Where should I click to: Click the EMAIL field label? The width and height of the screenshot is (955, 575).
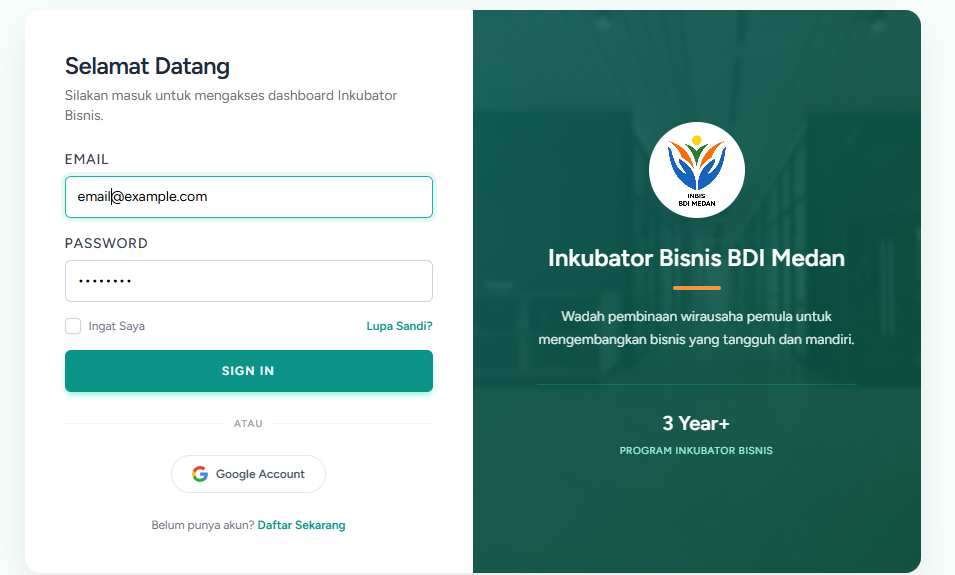[86, 159]
